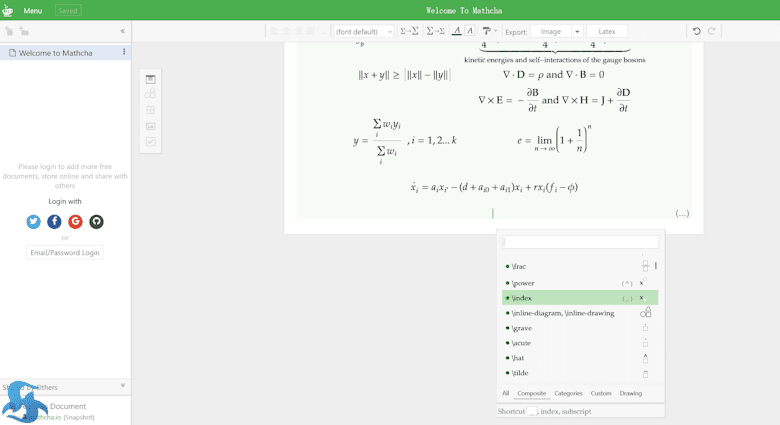The width and height of the screenshot is (780, 425).
Task: Open options for Welcome to Mathcha document
Action: (124, 52)
